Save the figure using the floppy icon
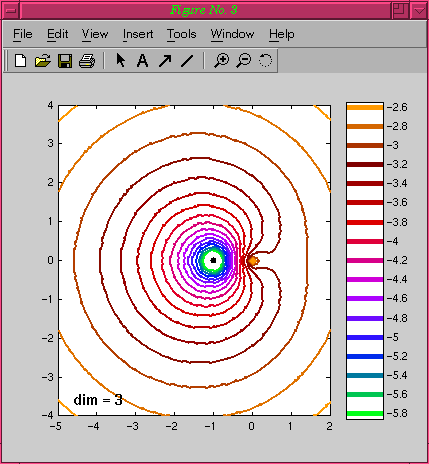Viewport: 429px width, 464px height. [x=65, y=61]
